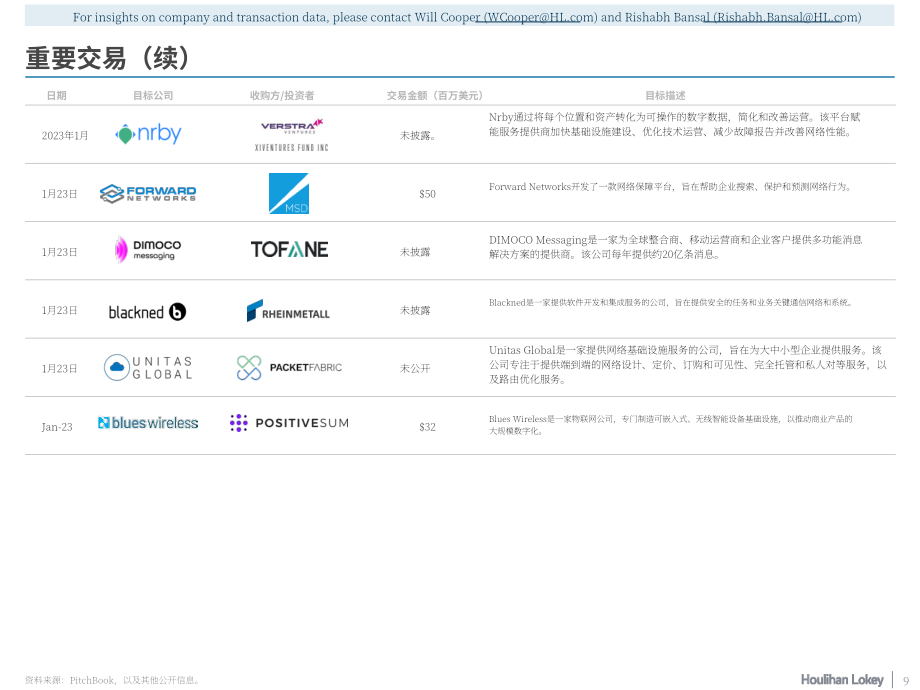The height and width of the screenshot is (690, 920).
Task: Select the TOFANE logo
Action: [x=289, y=249]
